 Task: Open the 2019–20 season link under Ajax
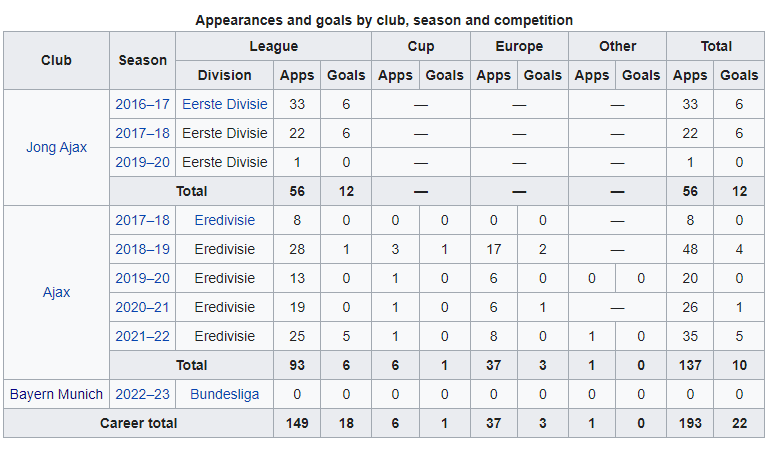pyautogui.click(x=143, y=278)
